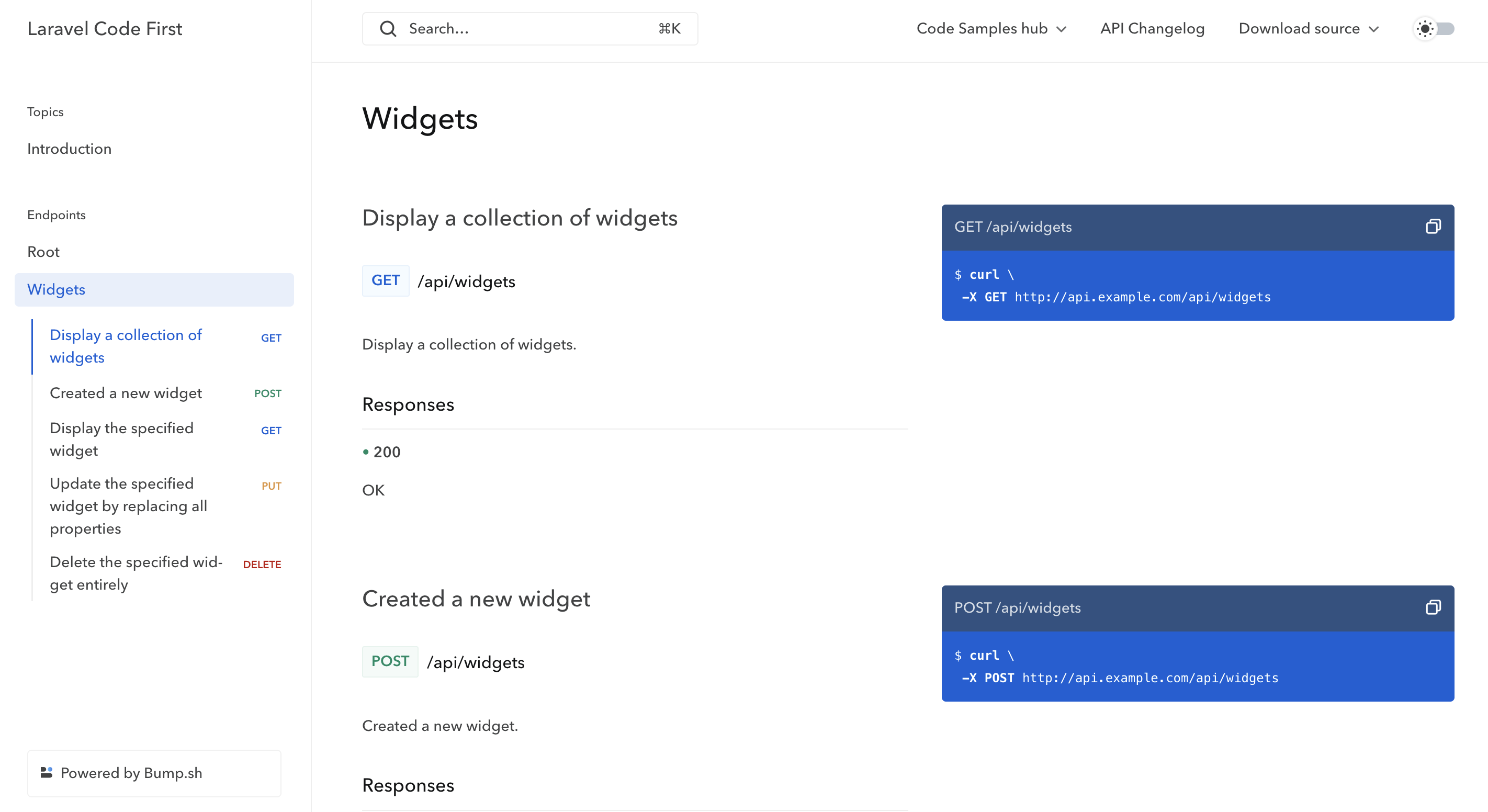The width and height of the screenshot is (1488, 812).
Task: Click the search magnifier icon
Action: coord(388,28)
